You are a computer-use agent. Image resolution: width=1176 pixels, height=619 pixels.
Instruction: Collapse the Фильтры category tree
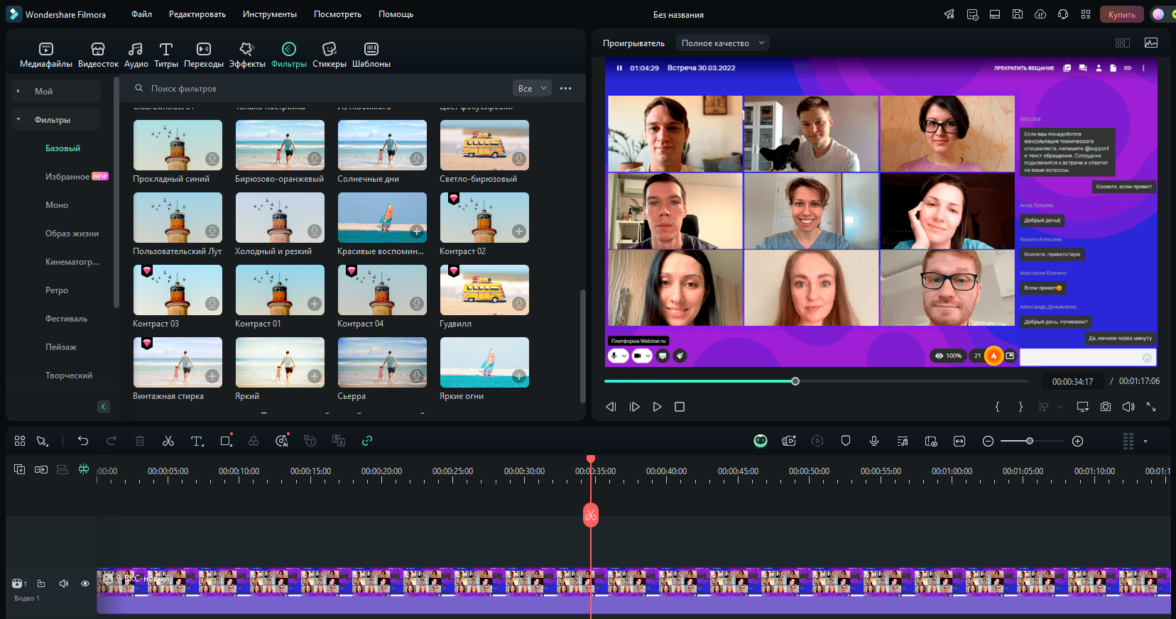tap(18, 120)
